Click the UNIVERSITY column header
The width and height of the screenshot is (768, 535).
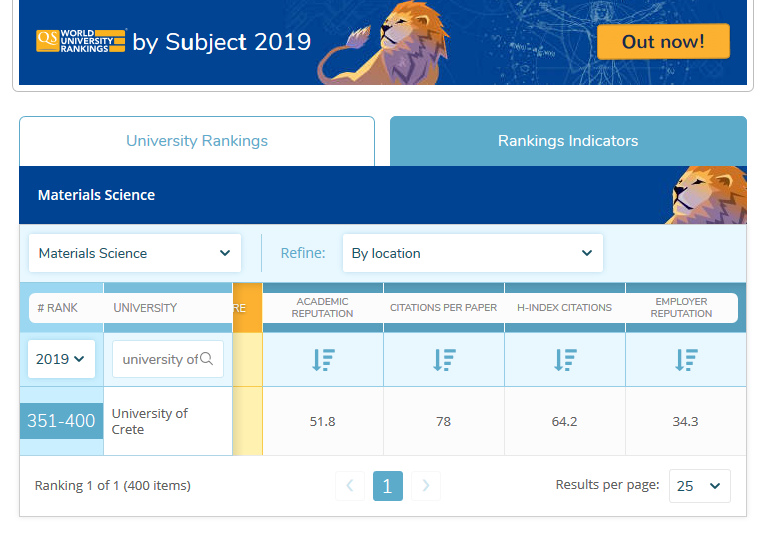tap(145, 308)
